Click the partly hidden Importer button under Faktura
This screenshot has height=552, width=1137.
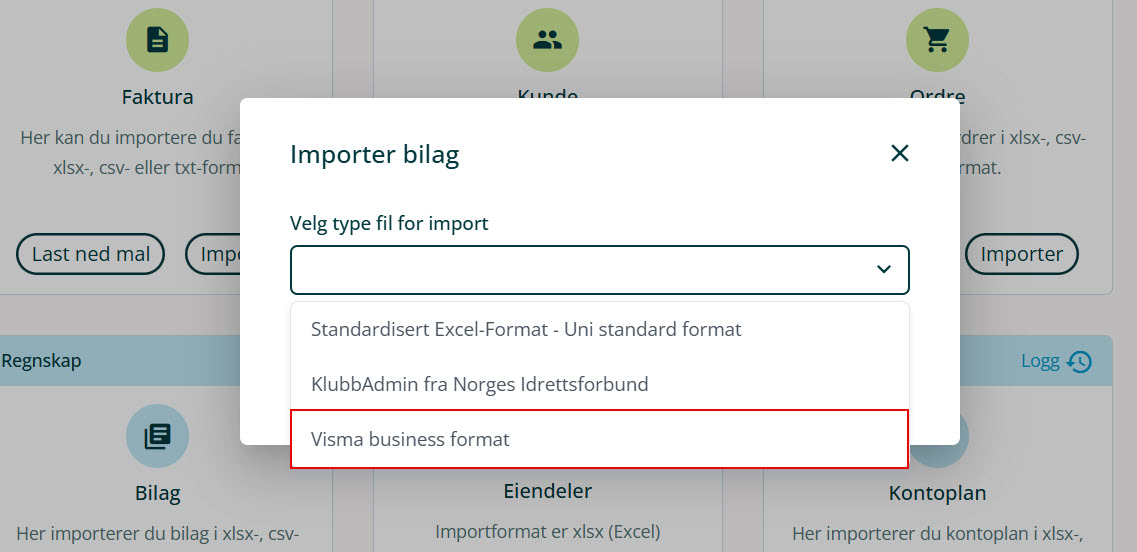pyautogui.click(x=213, y=254)
